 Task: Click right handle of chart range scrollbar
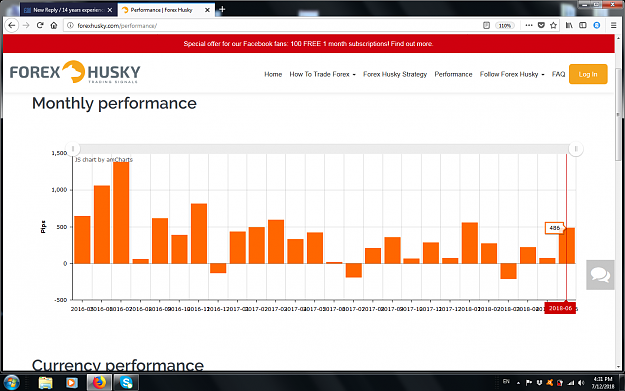(x=576, y=149)
